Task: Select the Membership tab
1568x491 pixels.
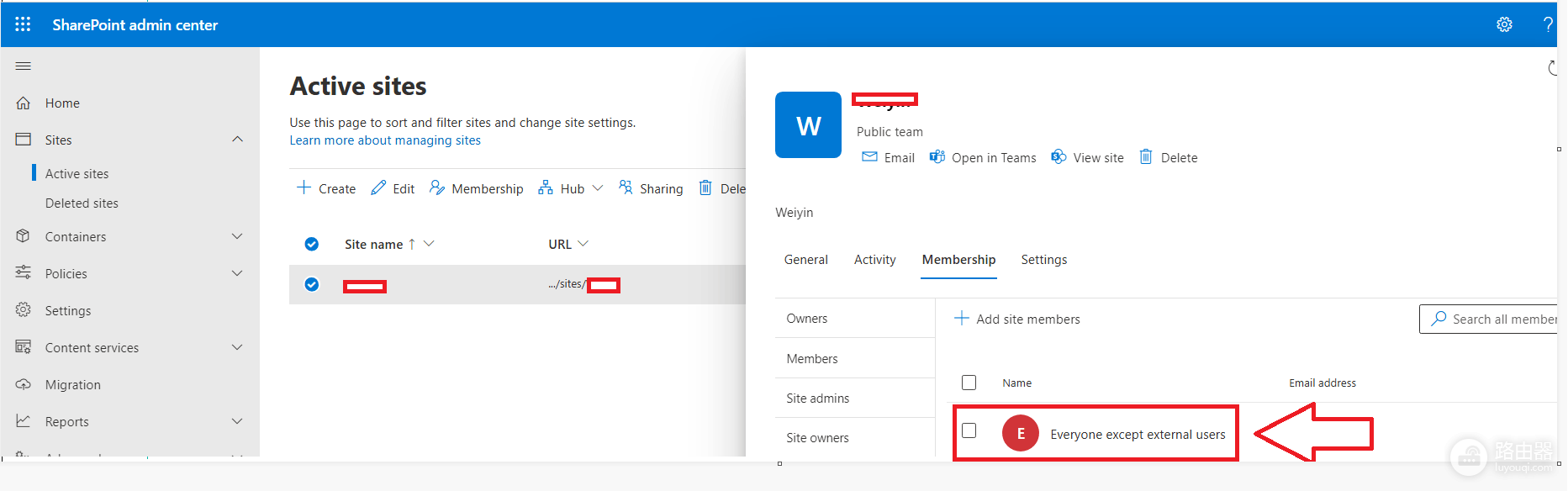Action: click(958, 260)
